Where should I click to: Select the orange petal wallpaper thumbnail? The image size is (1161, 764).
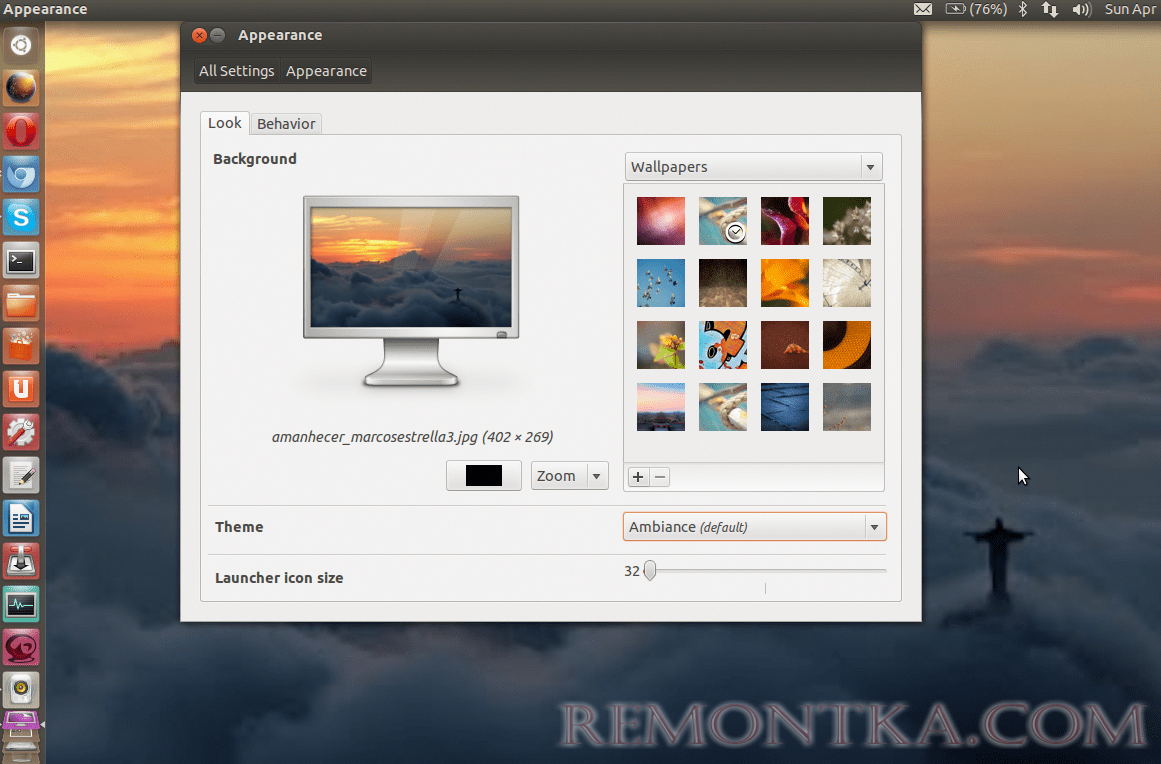(785, 283)
